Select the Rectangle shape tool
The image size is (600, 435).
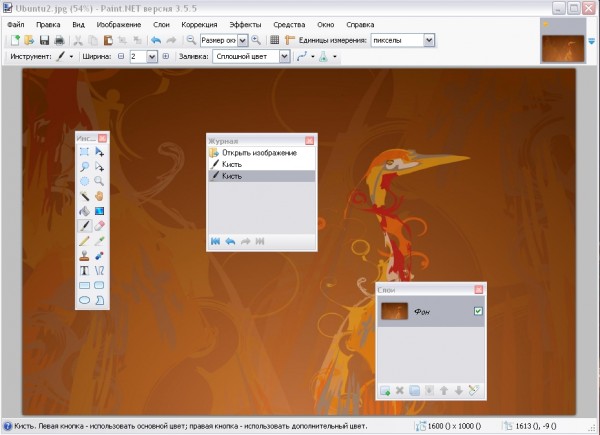pos(84,285)
